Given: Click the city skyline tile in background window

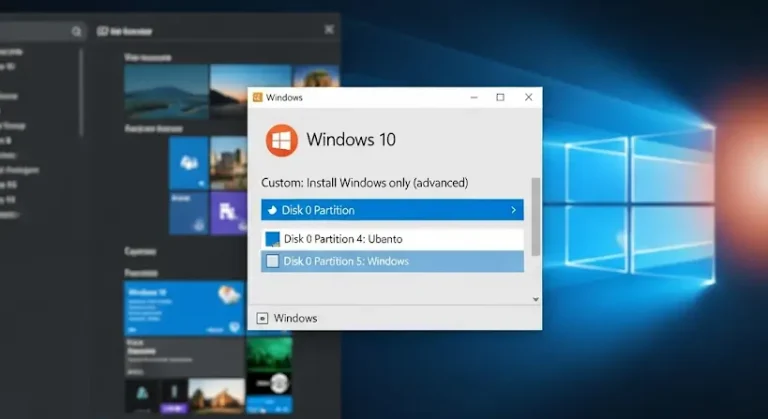Looking at the screenshot, I should [229, 163].
